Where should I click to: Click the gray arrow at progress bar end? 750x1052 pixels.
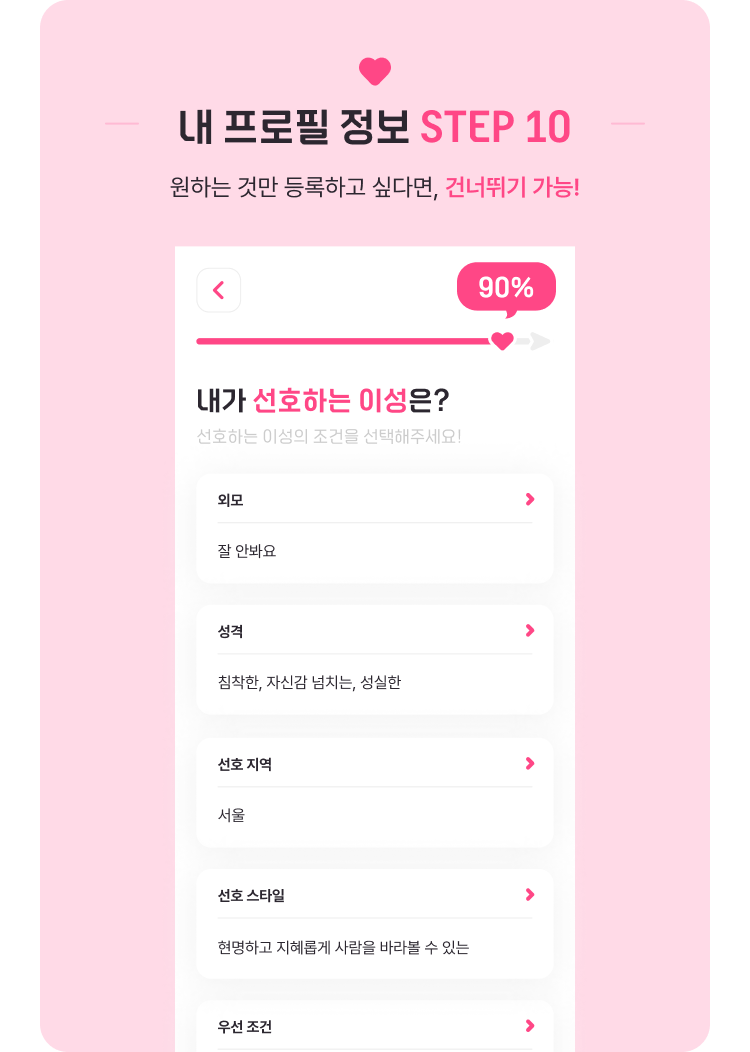(x=539, y=341)
